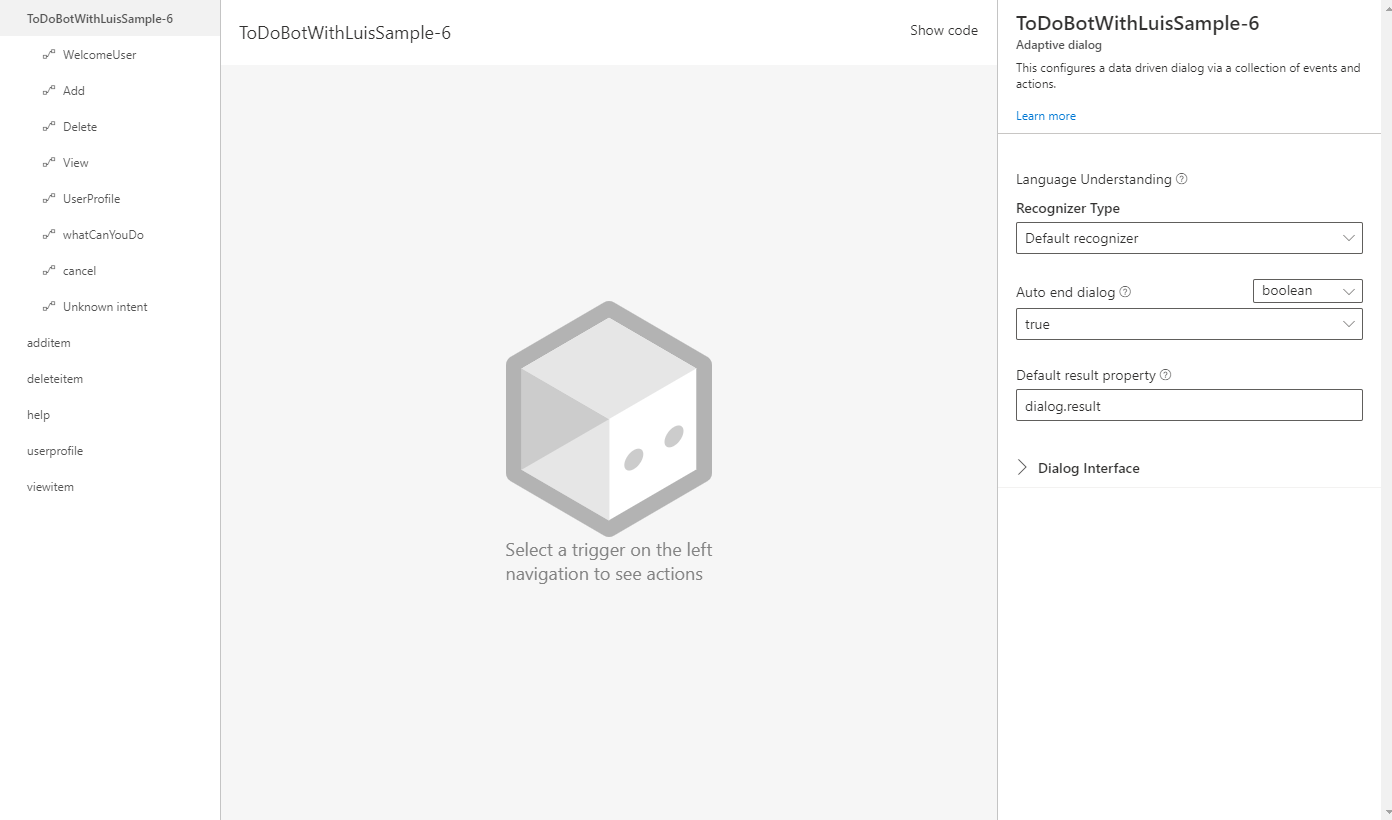Click the trigger icon beside Unknown intent
Screen dimensions: 1392x820
(49, 307)
